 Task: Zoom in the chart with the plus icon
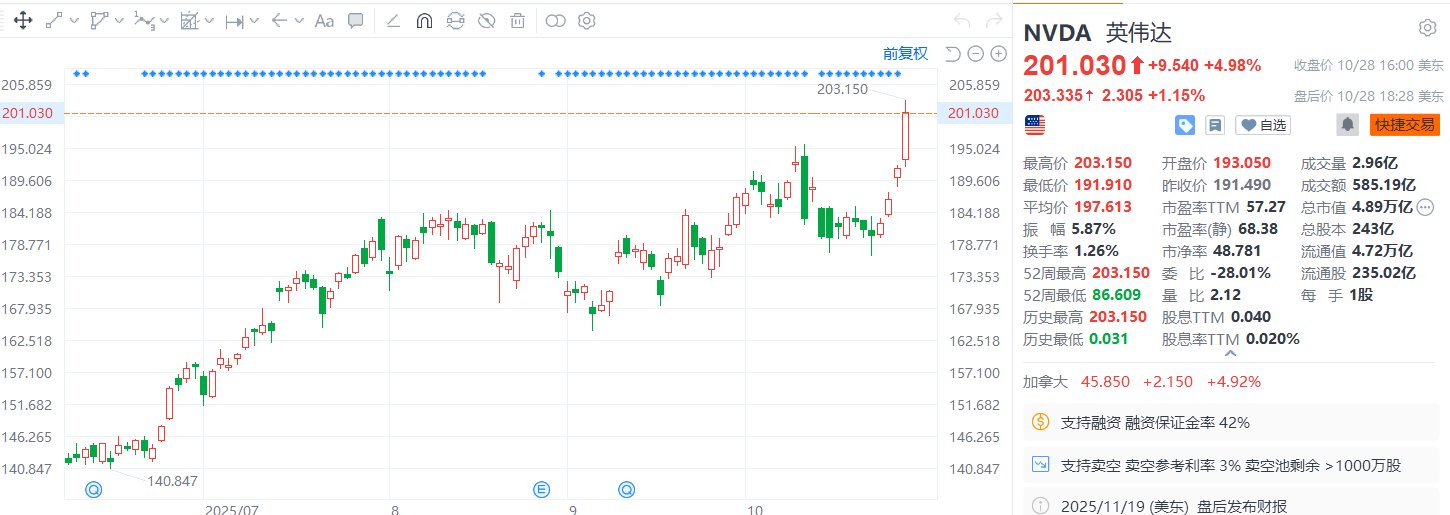997,54
